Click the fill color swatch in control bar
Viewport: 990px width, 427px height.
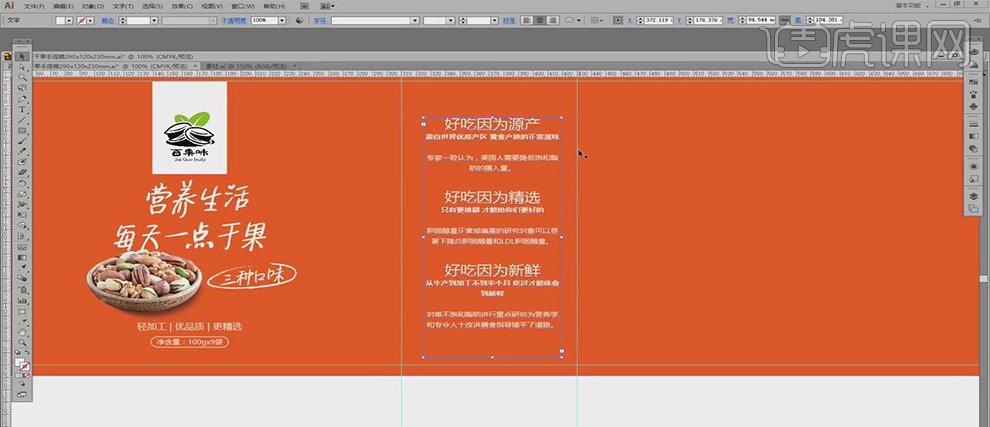(x=61, y=20)
